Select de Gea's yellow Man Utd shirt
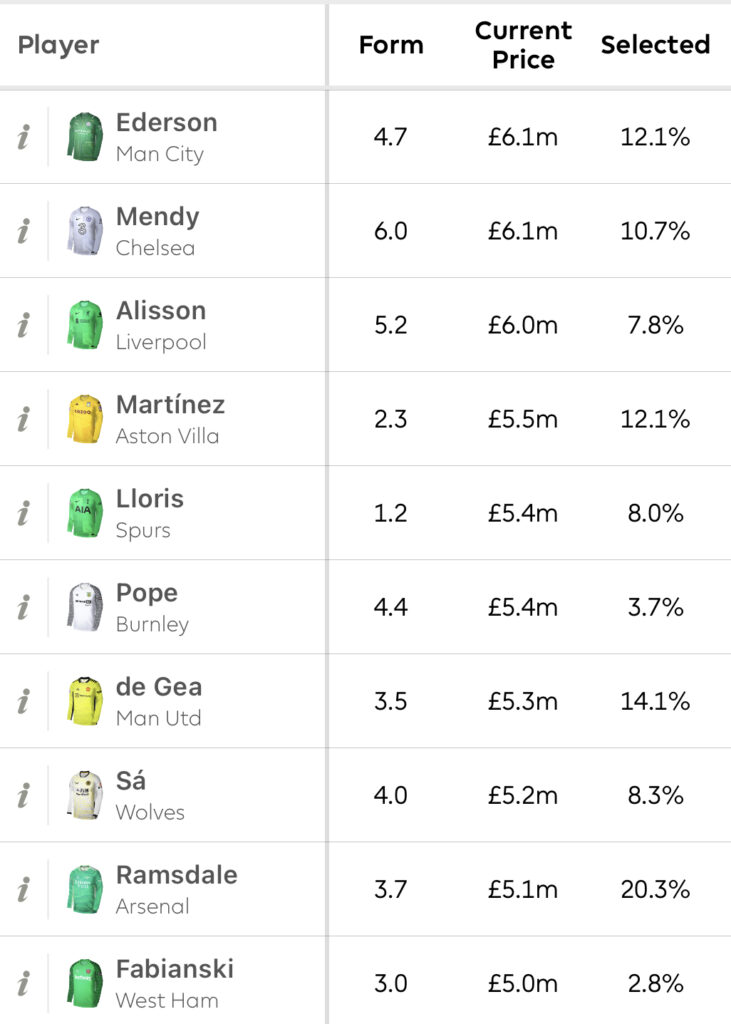 [x=85, y=701]
